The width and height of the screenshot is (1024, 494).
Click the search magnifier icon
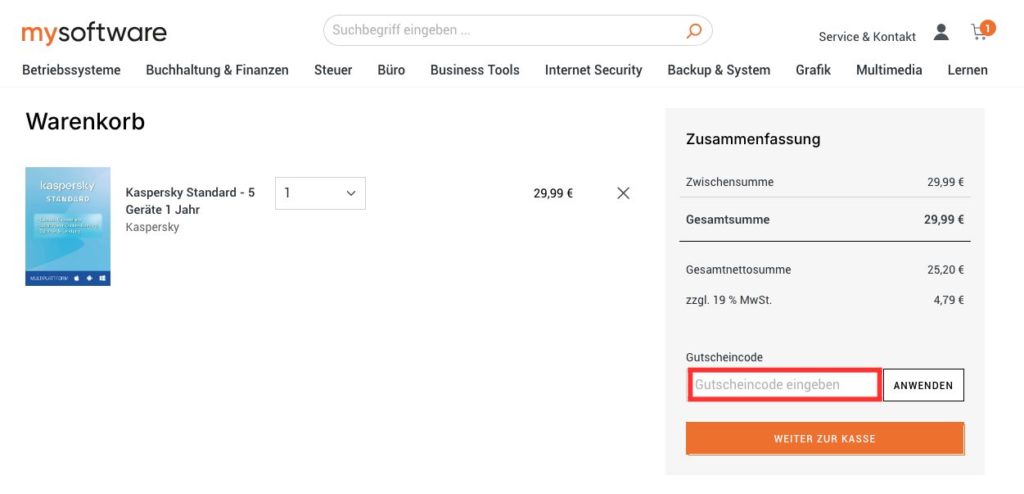[x=694, y=31]
